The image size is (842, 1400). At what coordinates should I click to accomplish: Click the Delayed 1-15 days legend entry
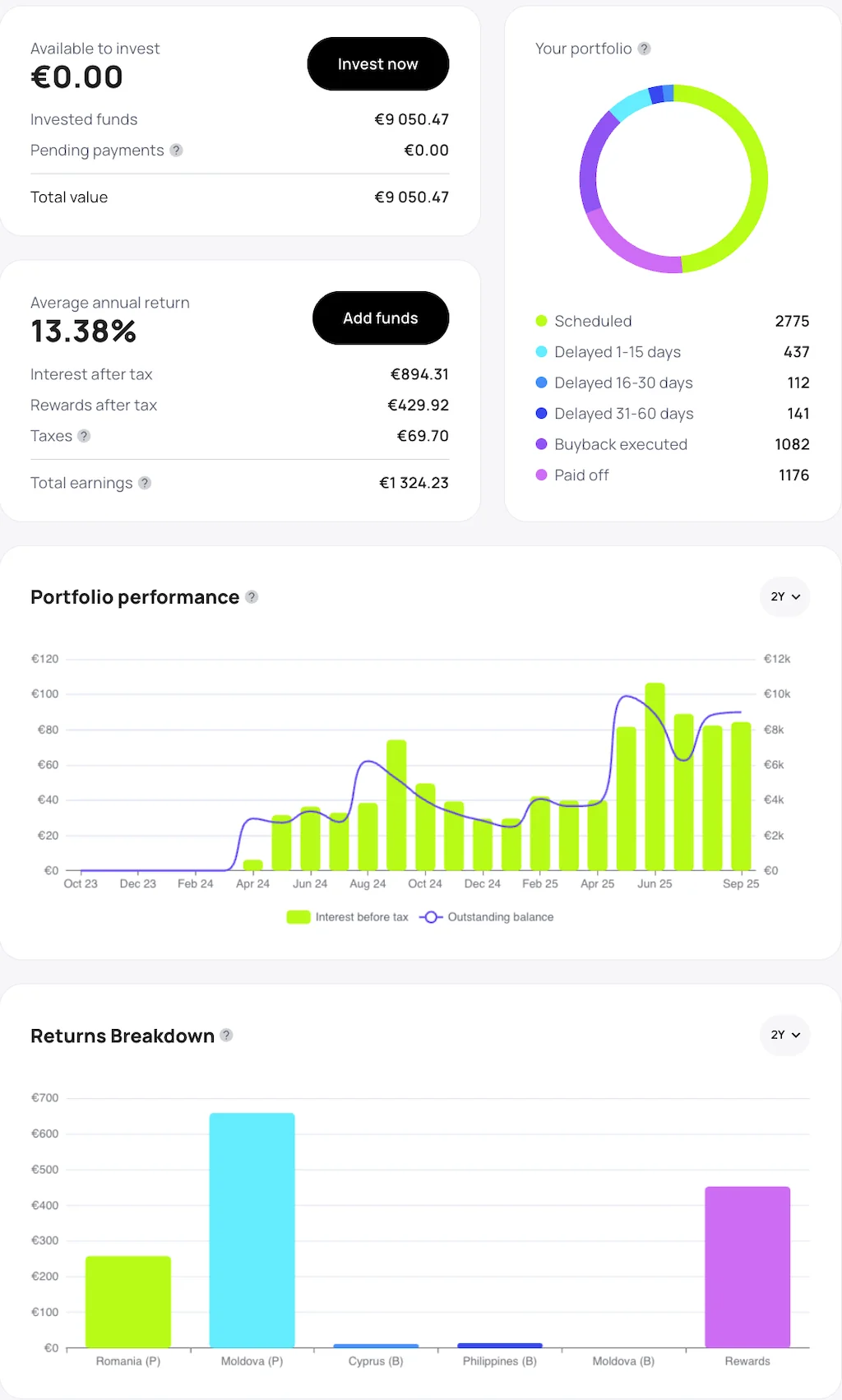click(617, 352)
